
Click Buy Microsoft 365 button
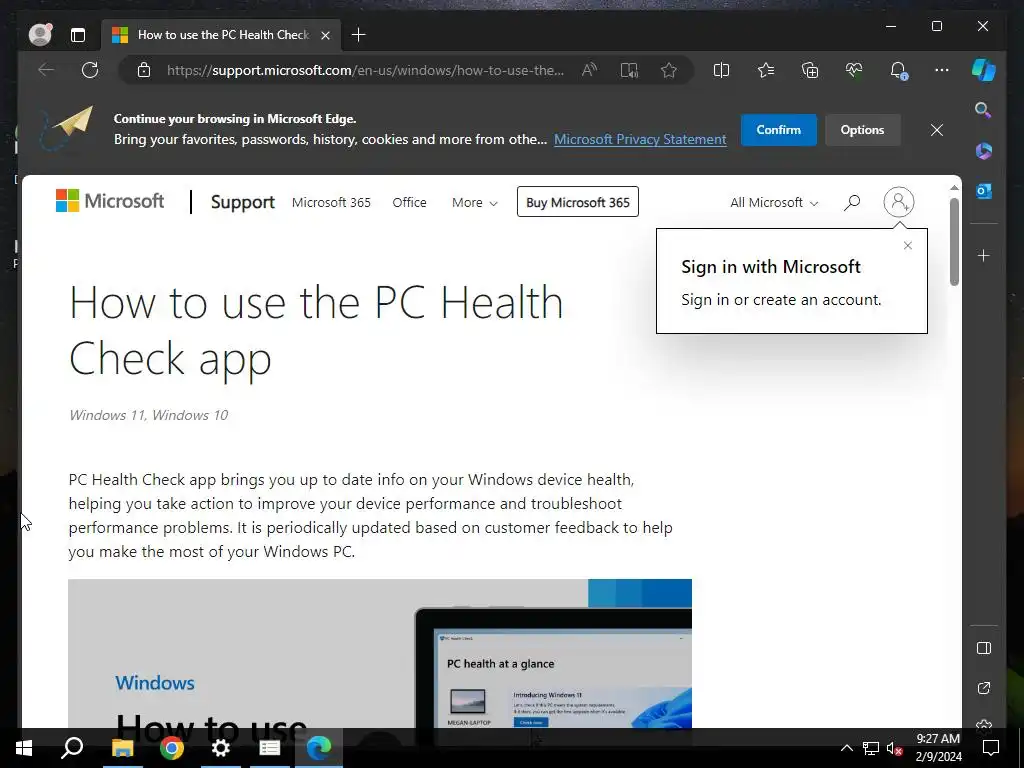[x=578, y=202]
